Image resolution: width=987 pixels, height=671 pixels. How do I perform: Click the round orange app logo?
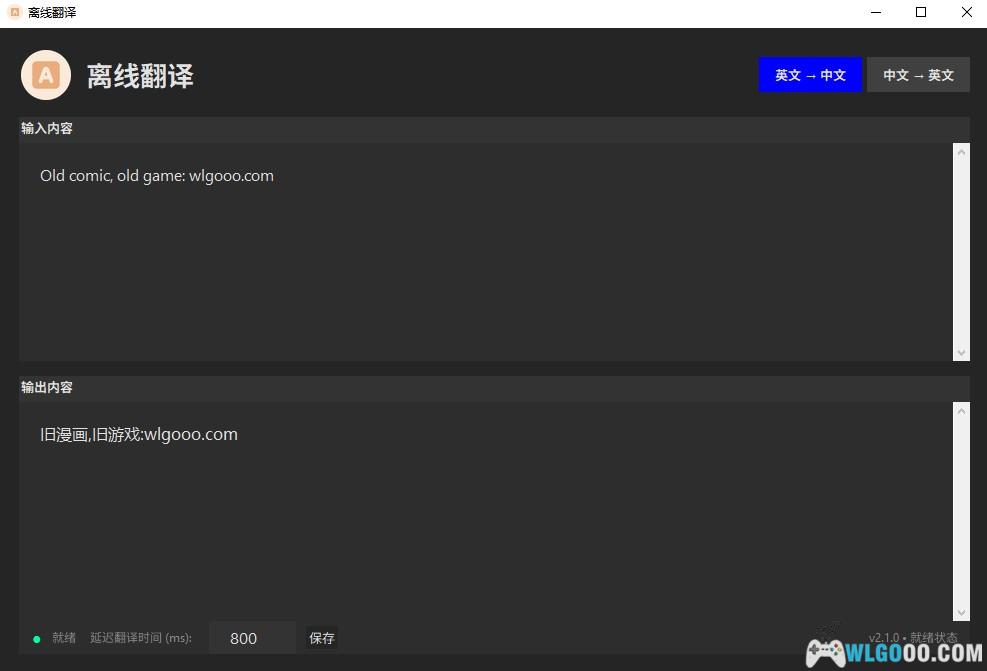click(x=46, y=75)
